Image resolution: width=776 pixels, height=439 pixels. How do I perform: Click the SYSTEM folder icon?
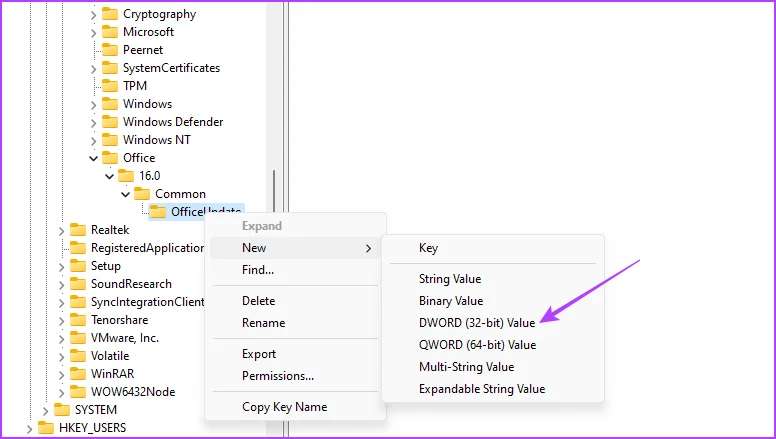coord(62,410)
